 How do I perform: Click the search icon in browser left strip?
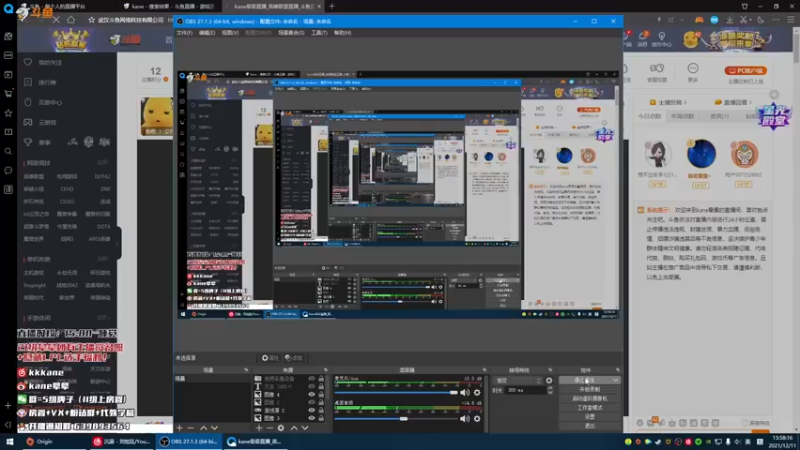pos(8,151)
